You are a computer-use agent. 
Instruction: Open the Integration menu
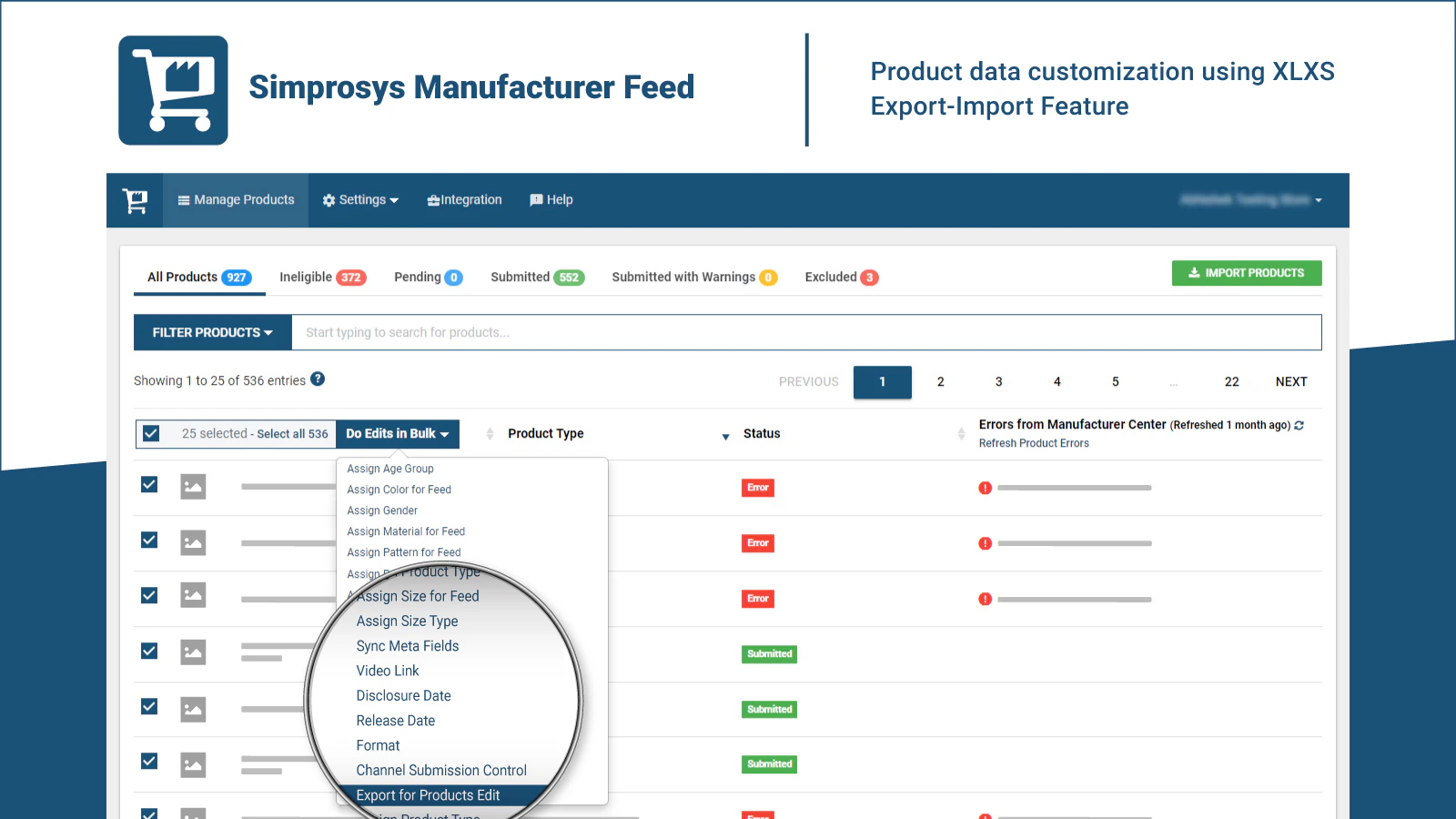465,200
